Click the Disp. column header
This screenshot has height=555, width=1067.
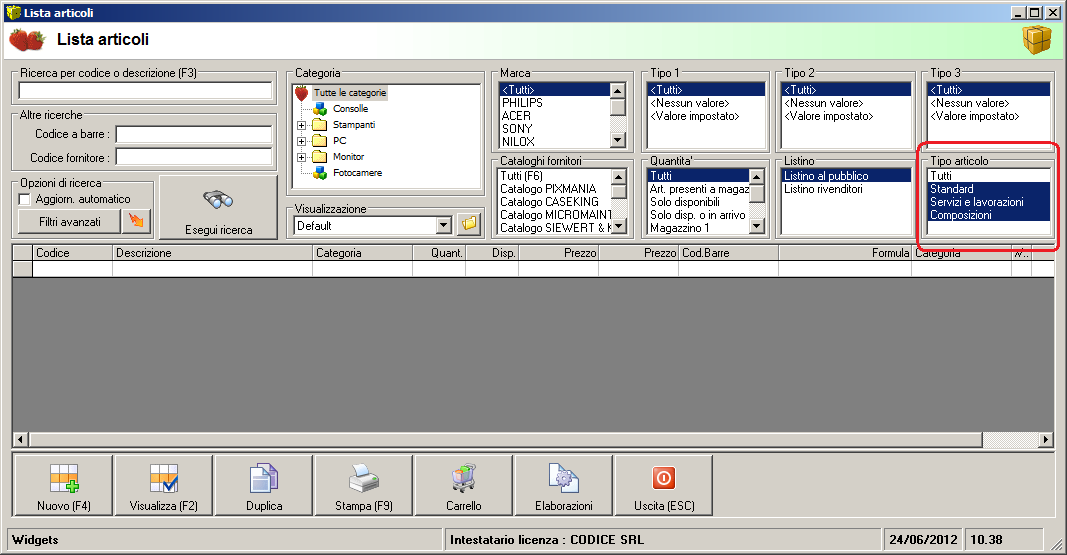pos(492,252)
